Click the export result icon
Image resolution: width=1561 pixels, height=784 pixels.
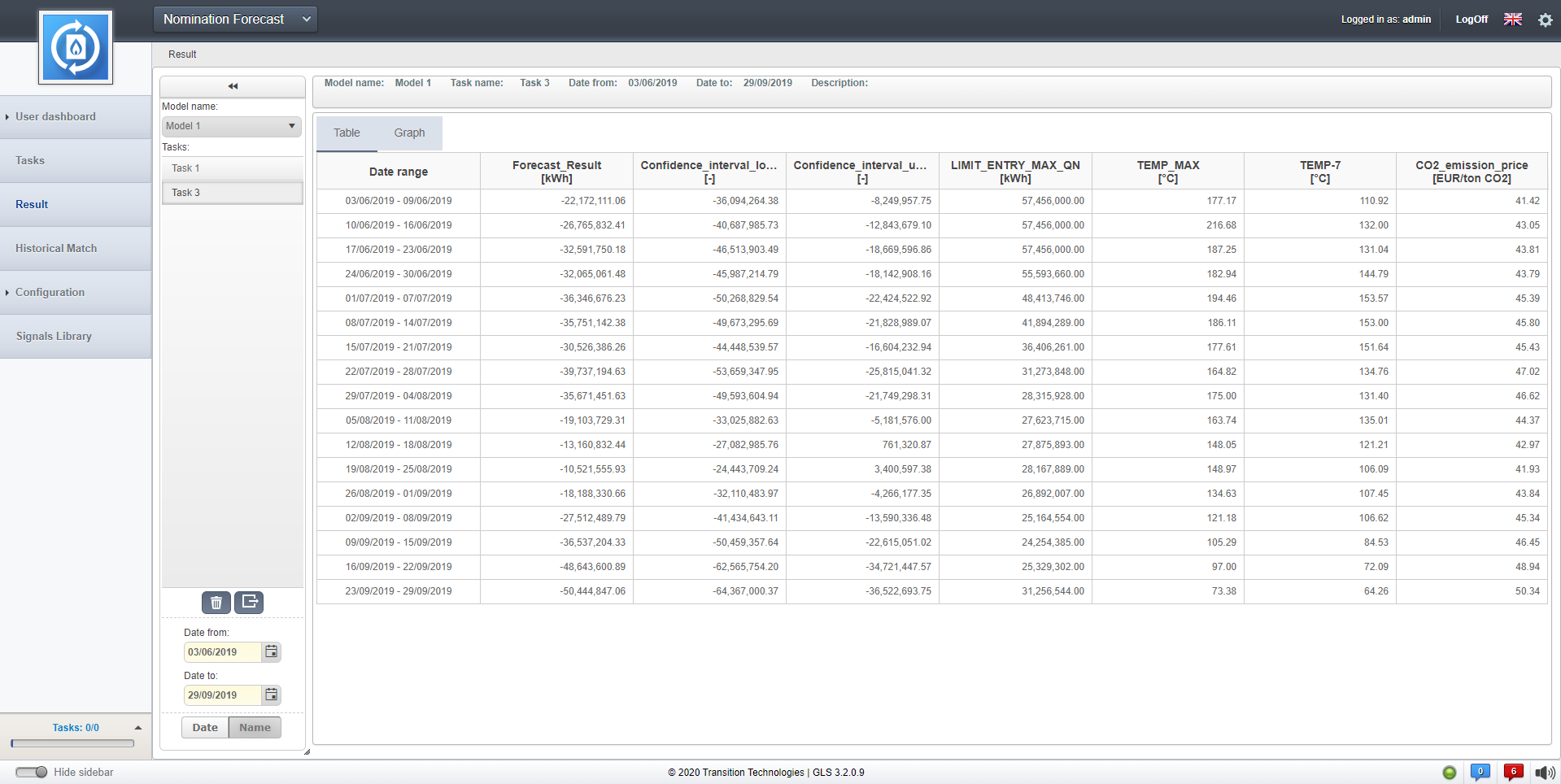249,603
